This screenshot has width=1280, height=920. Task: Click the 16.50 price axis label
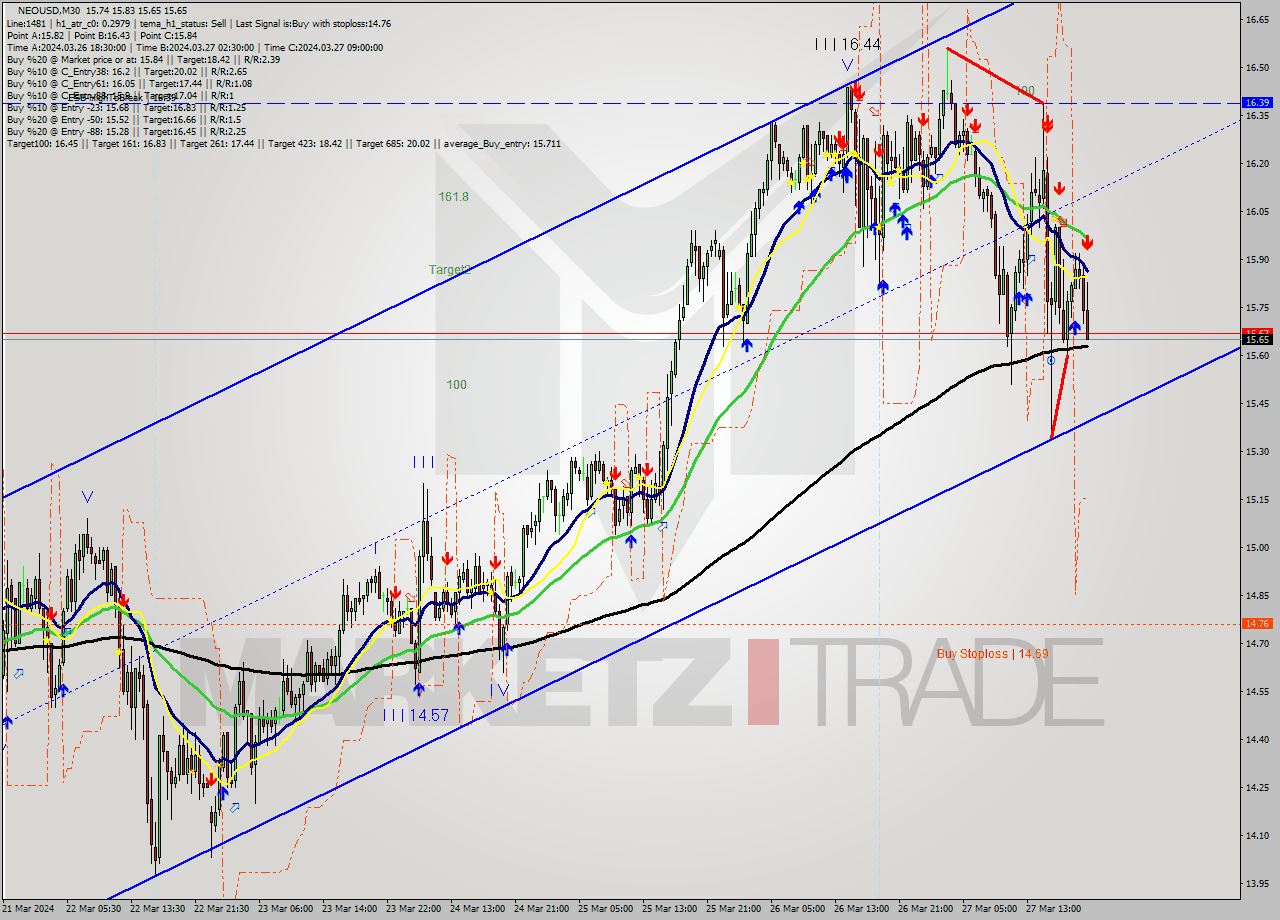[x=1256, y=67]
